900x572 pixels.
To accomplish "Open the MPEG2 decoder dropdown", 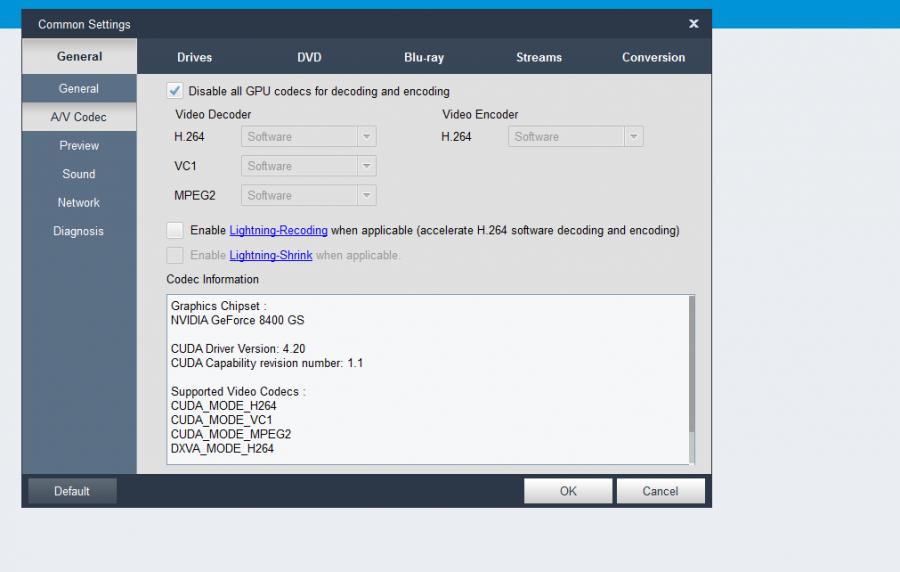I will (x=309, y=195).
